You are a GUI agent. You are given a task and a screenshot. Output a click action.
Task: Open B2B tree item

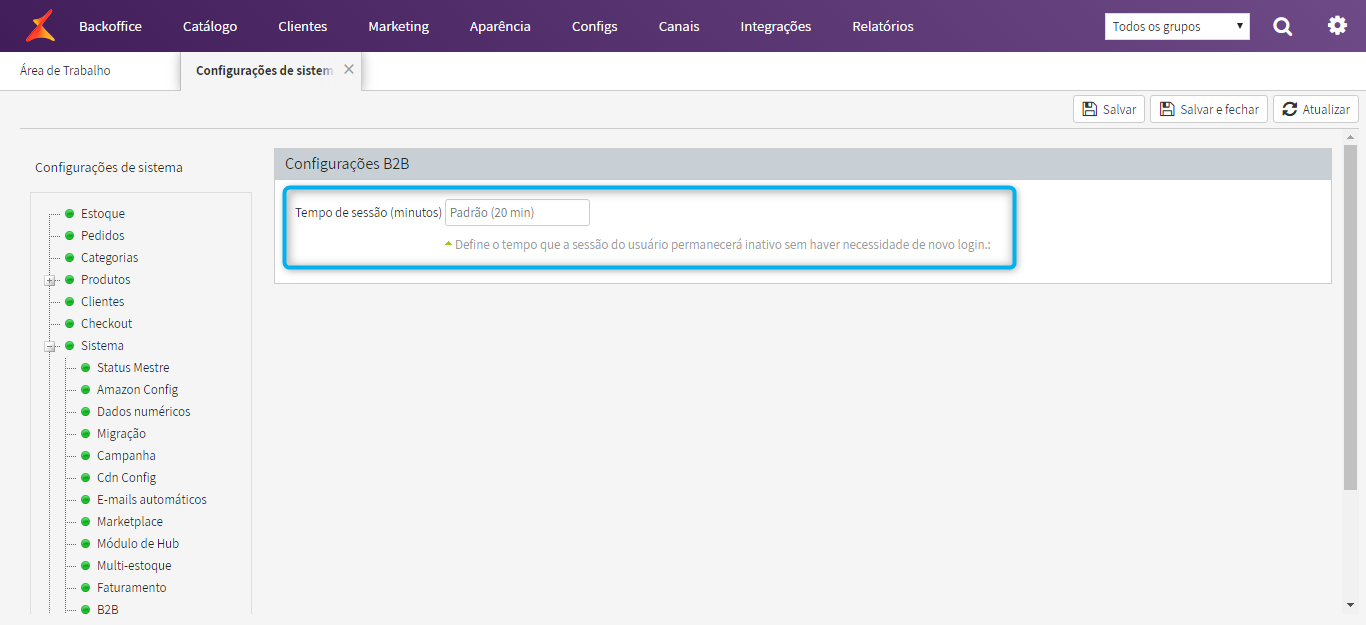click(107, 609)
